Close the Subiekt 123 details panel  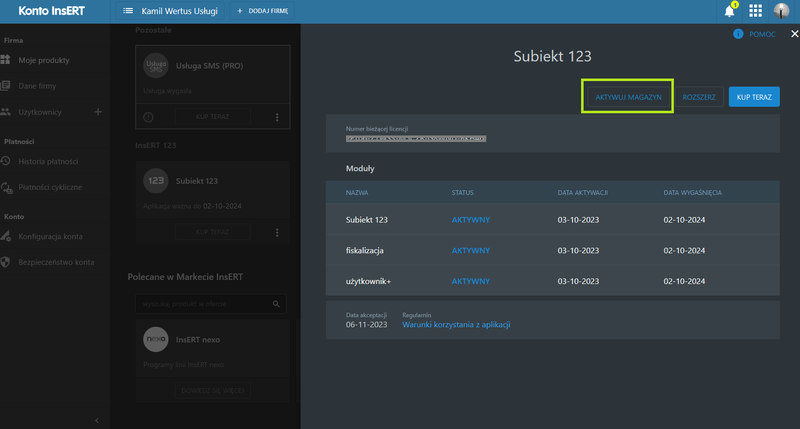[794, 34]
